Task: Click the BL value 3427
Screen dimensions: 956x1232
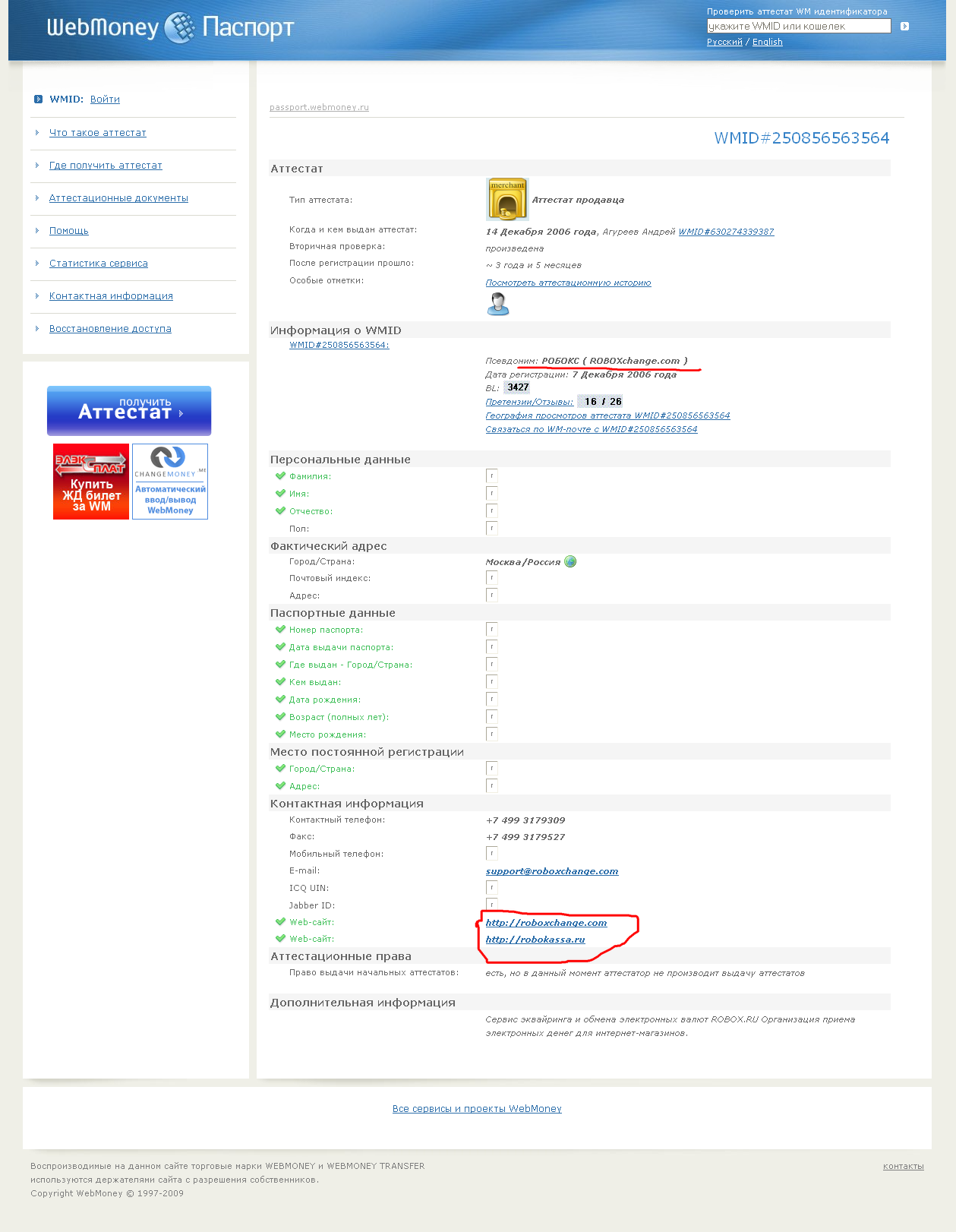Action: coord(518,387)
